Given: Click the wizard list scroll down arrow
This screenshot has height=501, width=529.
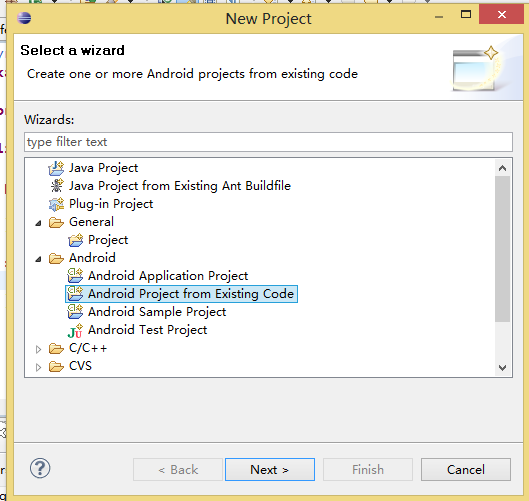Looking at the screenshot, I should pyautogui.click(x=502, y=367).
